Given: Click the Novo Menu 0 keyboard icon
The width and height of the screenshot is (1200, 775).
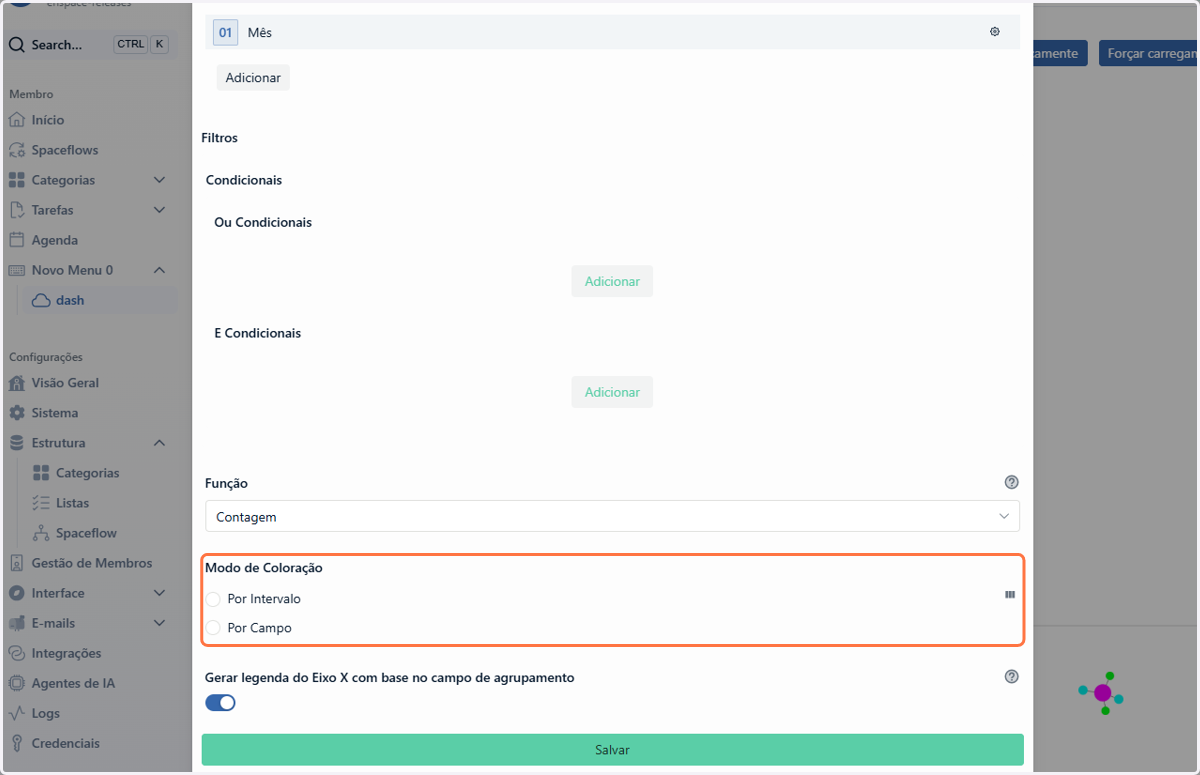Looking at the screenshot, I should pos(16,270).
